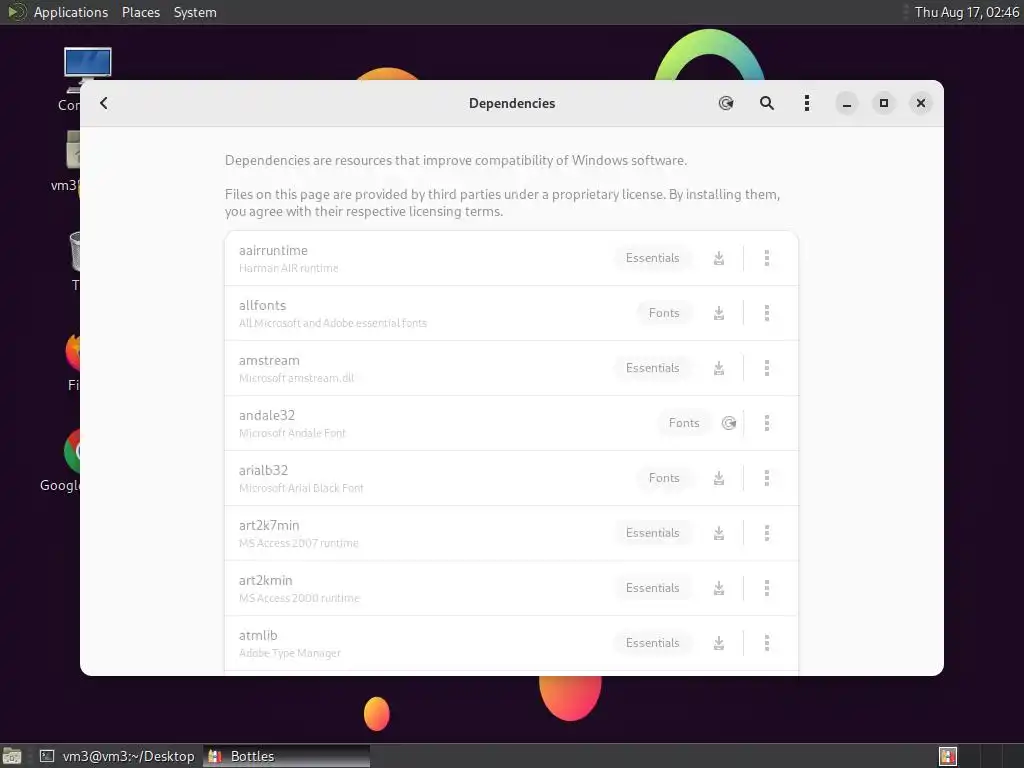Click 'Microsoft Andale Font' description text
1024x768 pixels.
tap(292, 433)
